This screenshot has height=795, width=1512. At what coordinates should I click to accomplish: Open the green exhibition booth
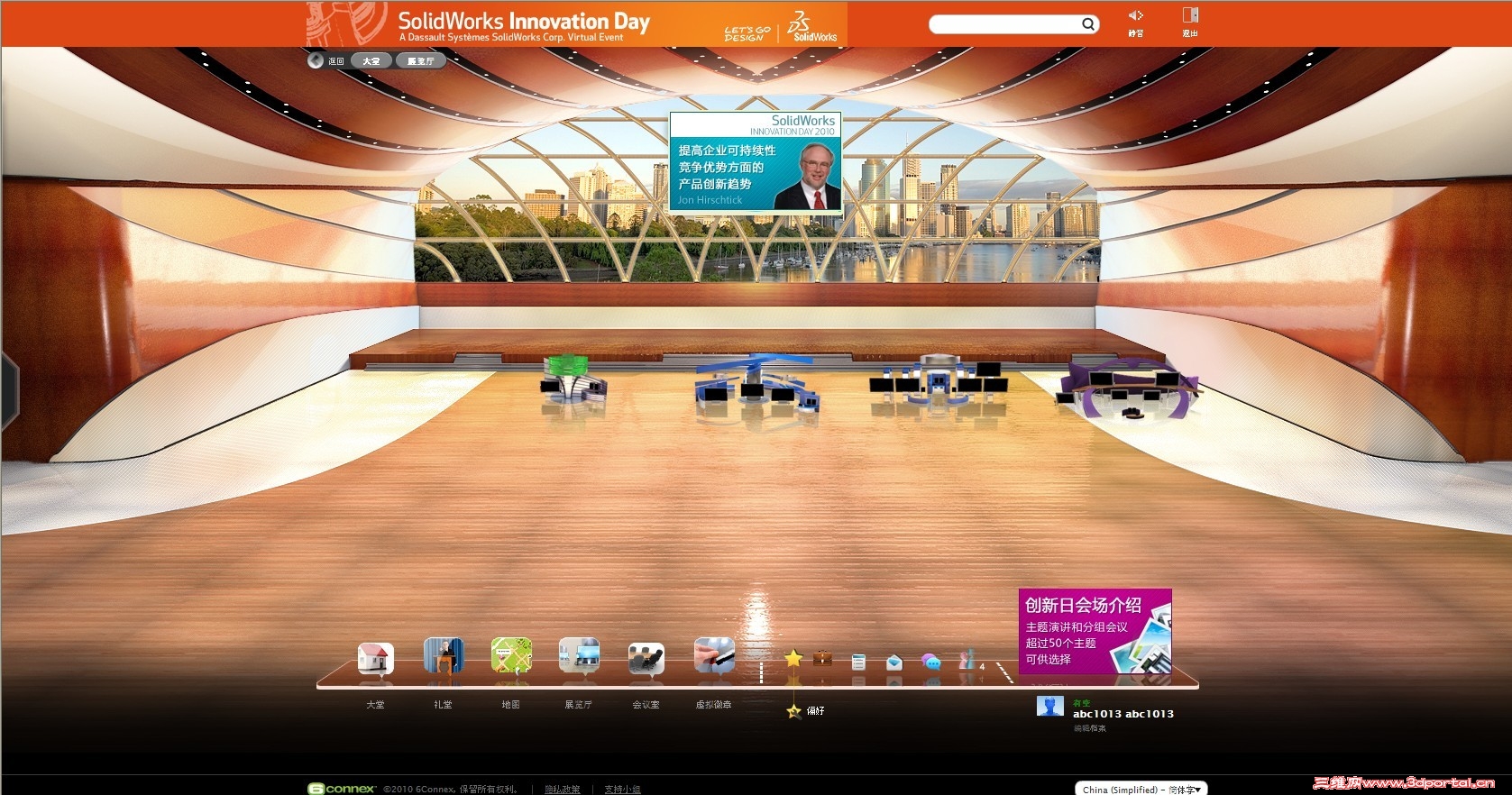tap(573, 379)
